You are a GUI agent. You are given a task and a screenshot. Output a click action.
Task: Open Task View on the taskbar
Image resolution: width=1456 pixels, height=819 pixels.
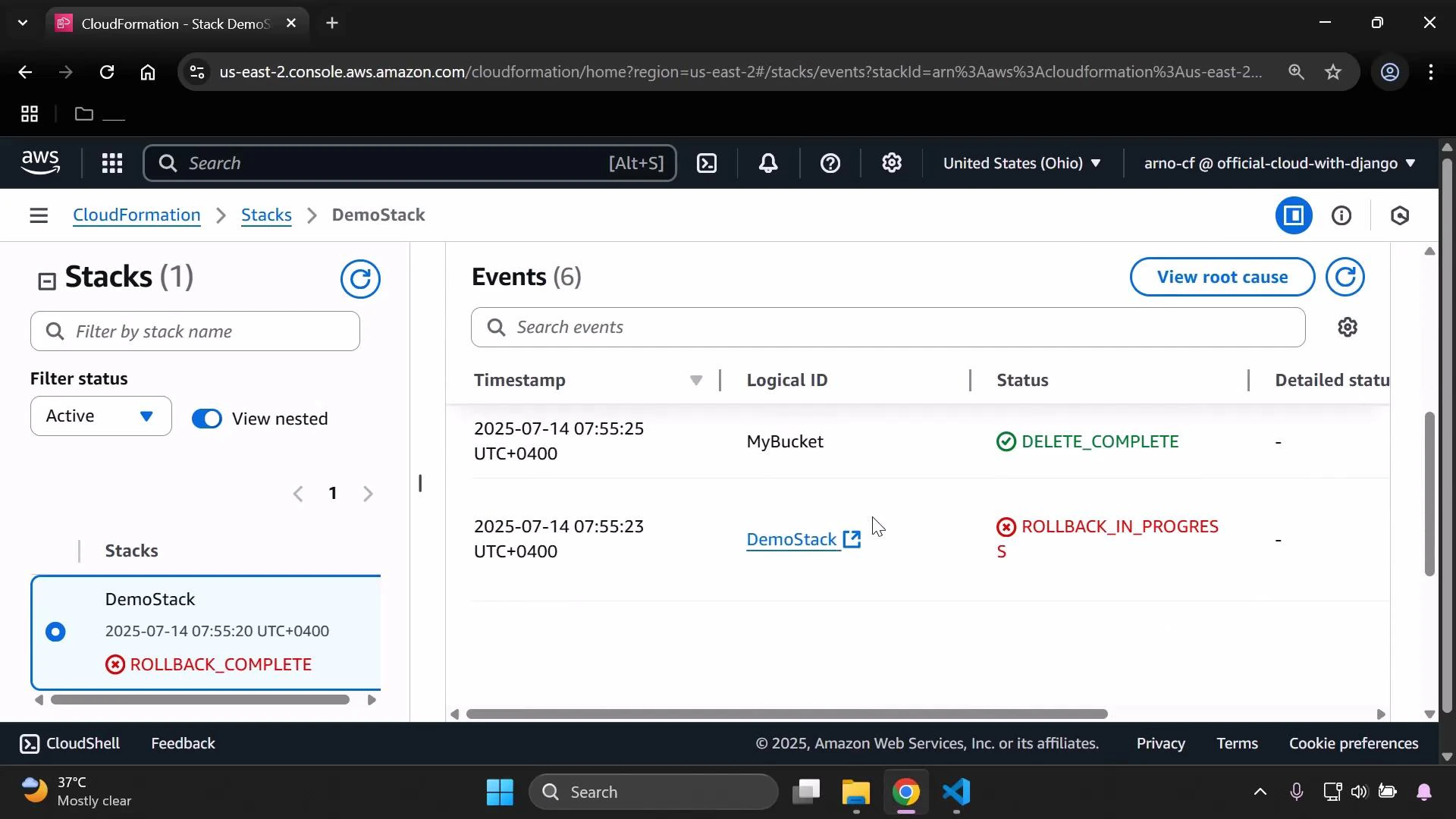click(805, 792)
